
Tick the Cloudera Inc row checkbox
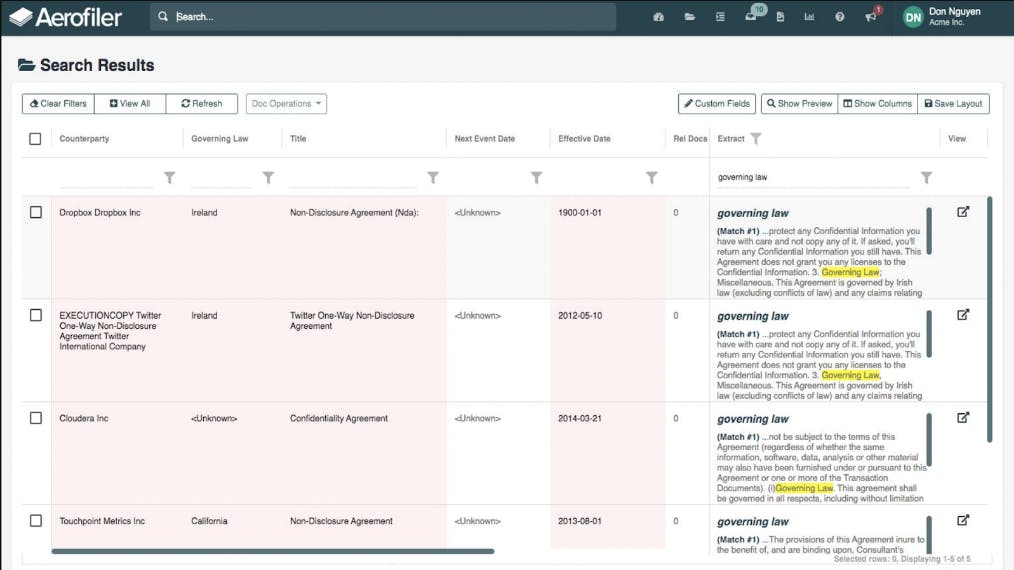tap(36, 418)
